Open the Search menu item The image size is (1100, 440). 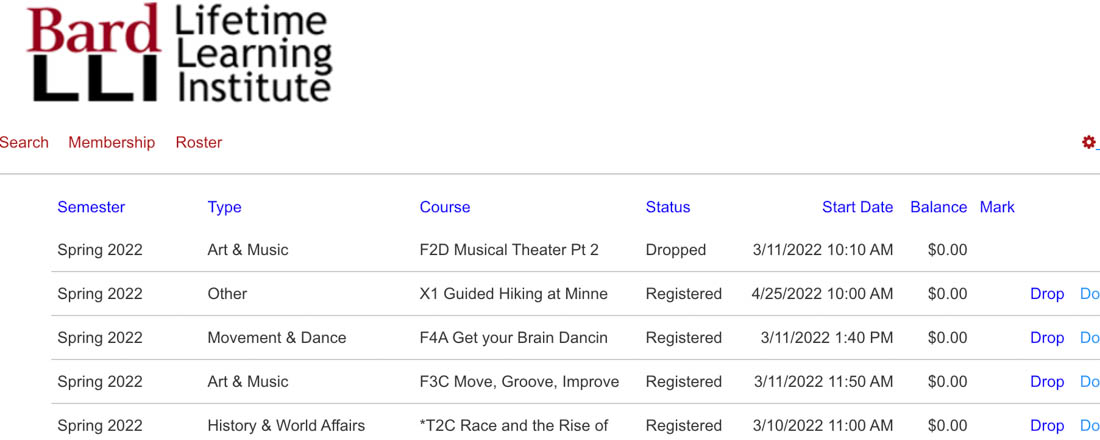(x=24, y=142)
